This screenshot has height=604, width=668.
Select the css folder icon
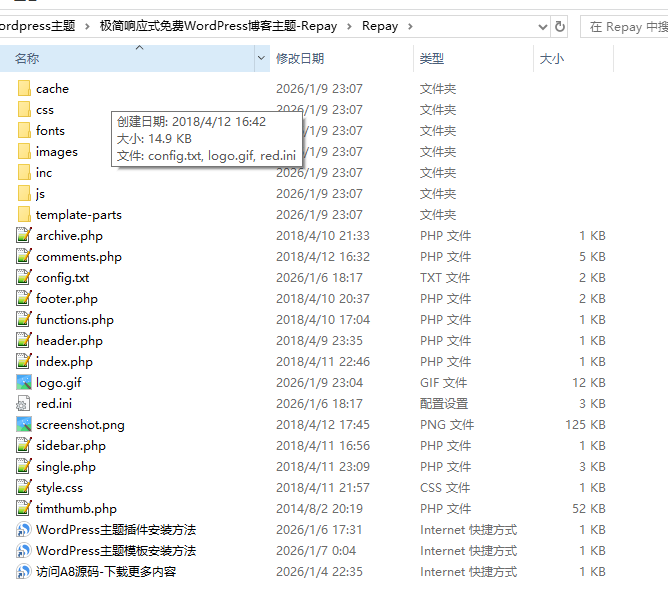tap(24, 109)
